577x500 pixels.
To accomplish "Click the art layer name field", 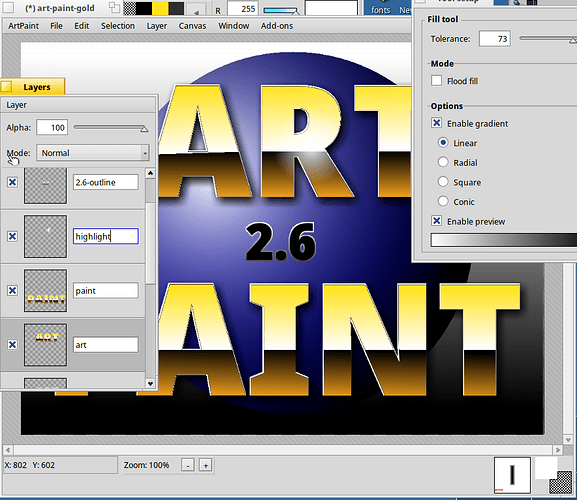I will tap(106, 345).
